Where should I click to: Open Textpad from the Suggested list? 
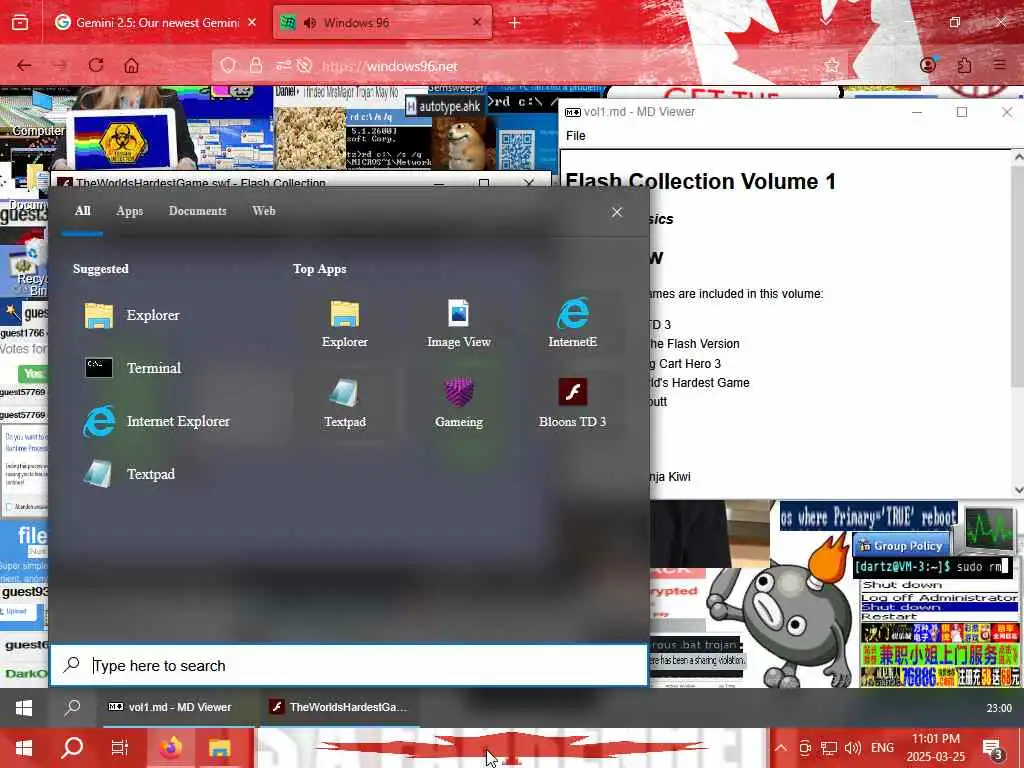click(130, 474)
